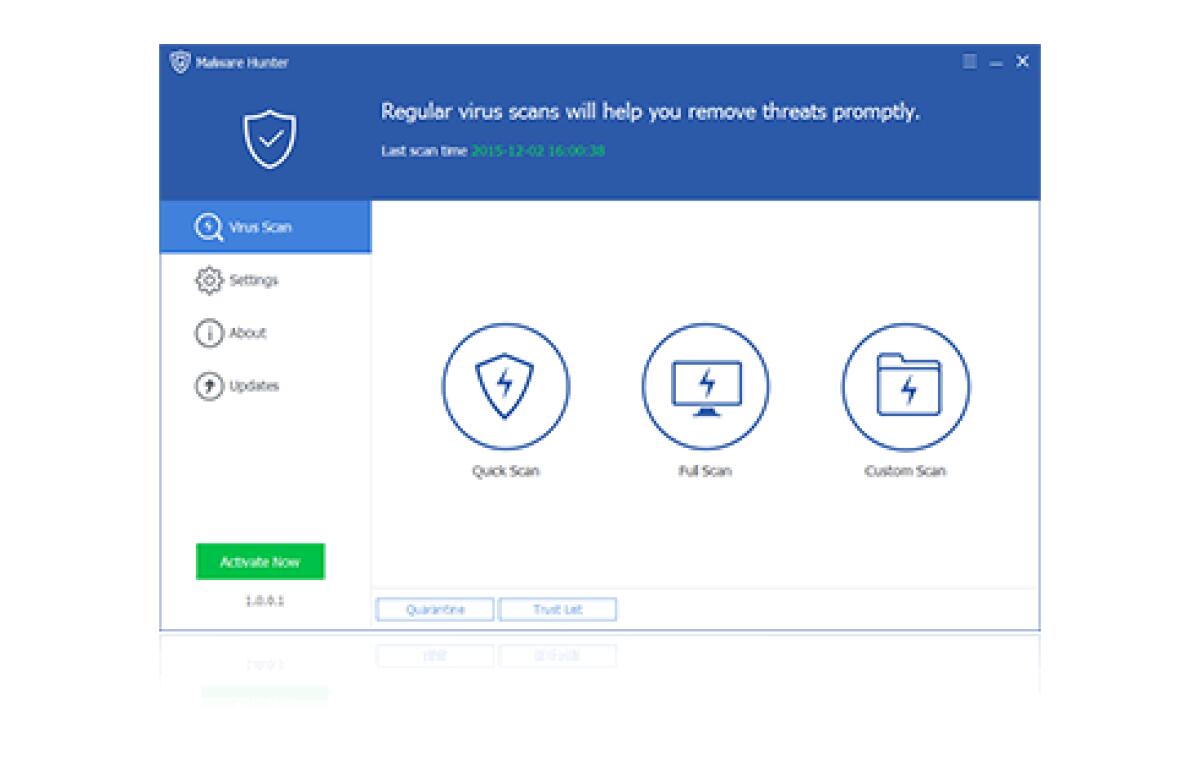Open Settings via the gear icon

tap(208, 281)
